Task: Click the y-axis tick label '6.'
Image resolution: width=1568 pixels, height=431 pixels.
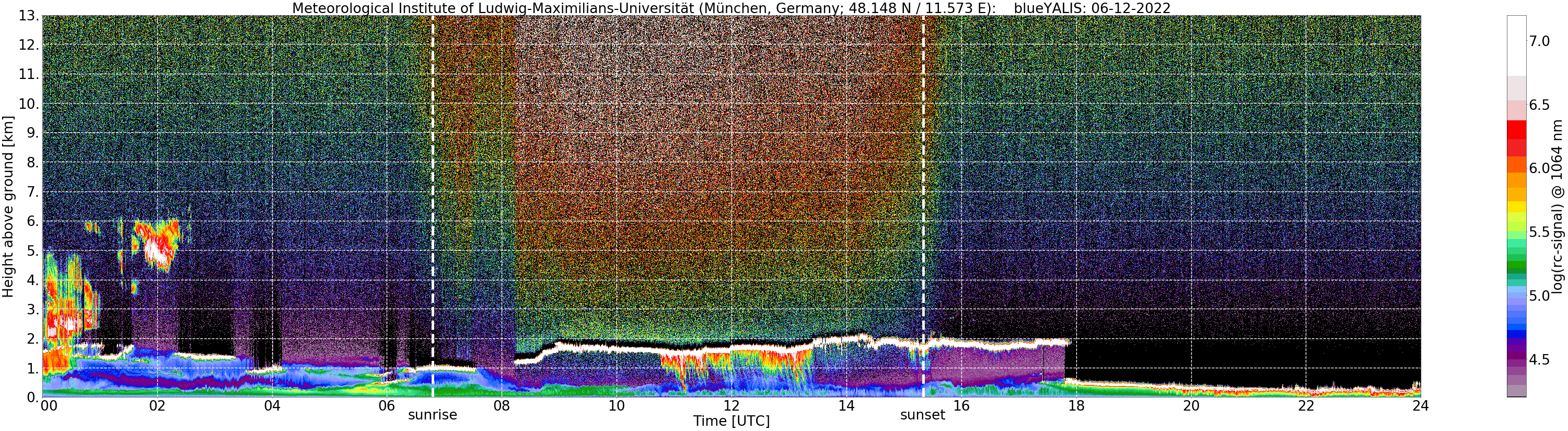Action: (33, 221)
